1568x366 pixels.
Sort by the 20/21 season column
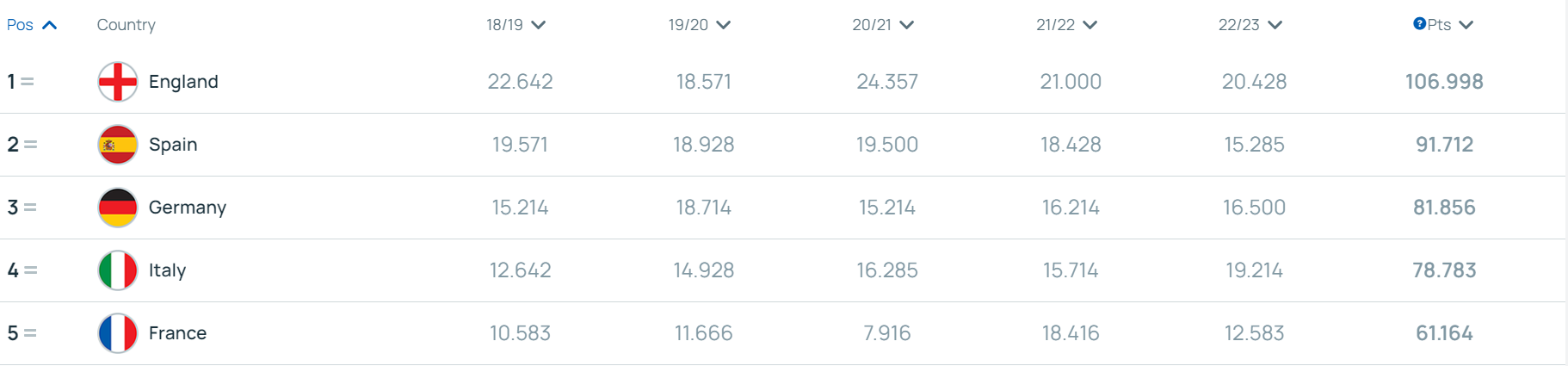tap(882, 25)
